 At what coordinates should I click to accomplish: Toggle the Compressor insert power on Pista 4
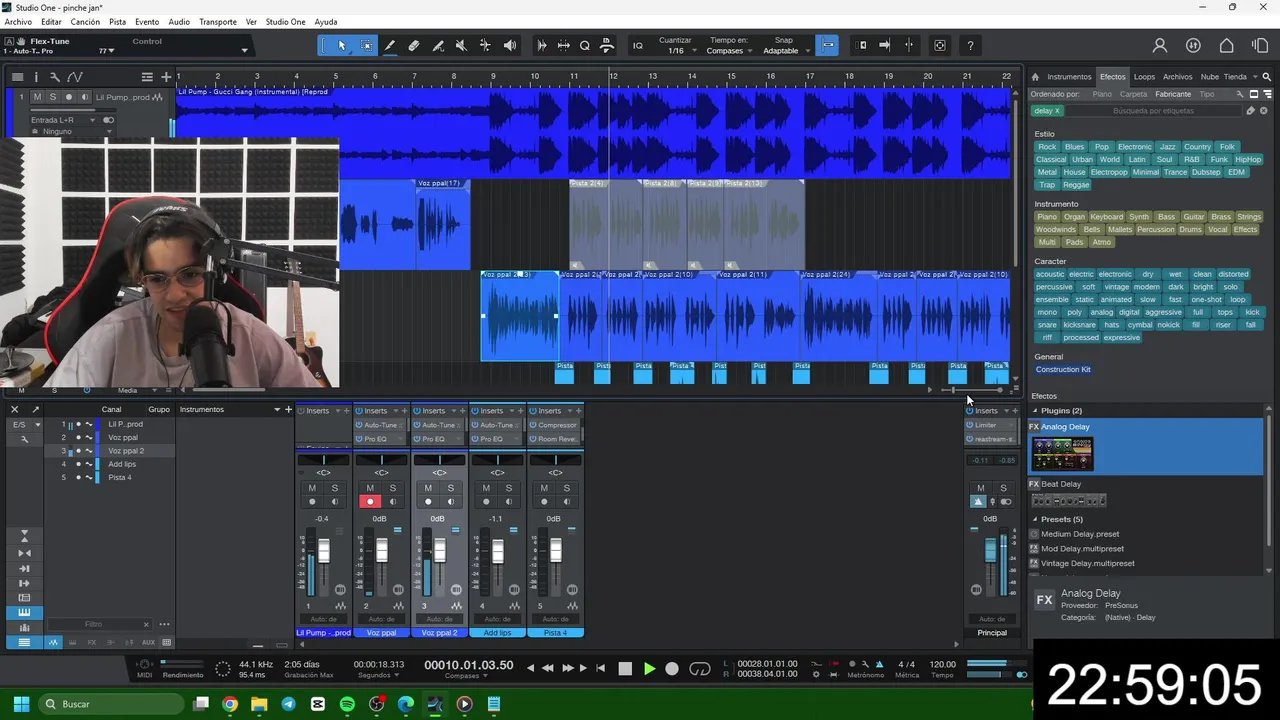[x=533, y=425]
